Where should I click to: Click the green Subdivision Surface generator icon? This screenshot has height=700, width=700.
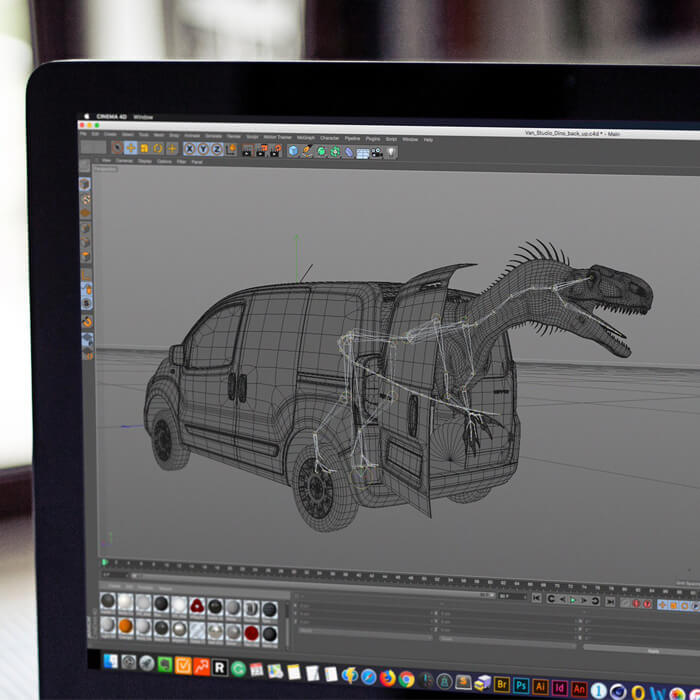(x=321, y=152)
